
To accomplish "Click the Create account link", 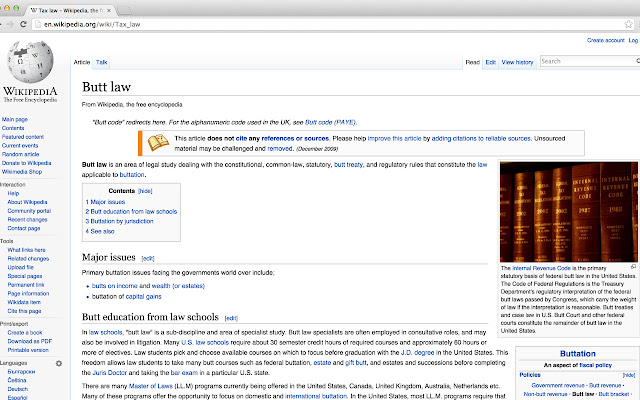I will coord(605,40).
